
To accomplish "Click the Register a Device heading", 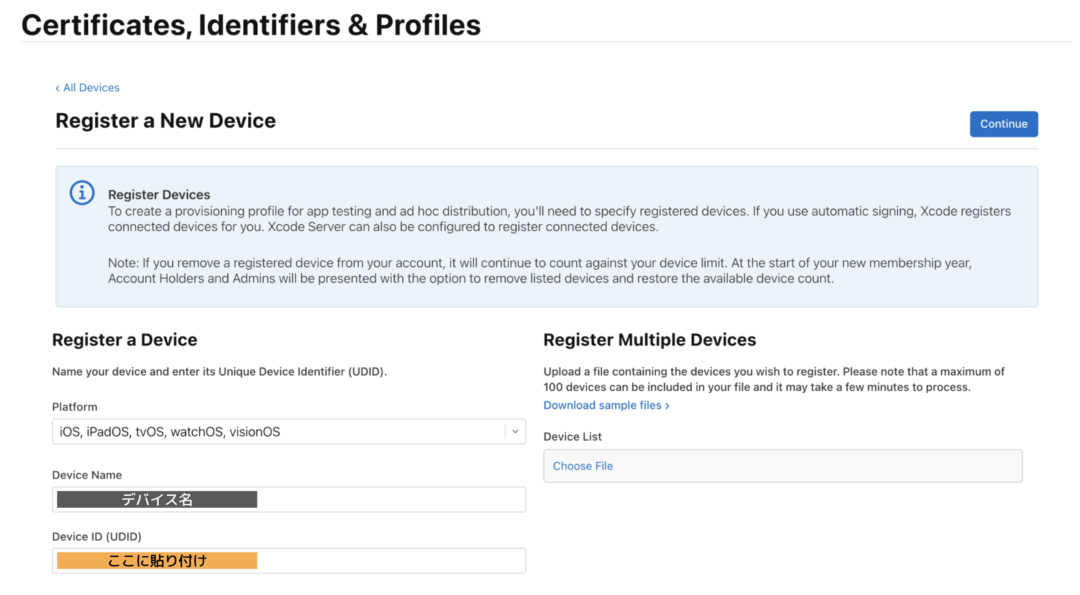I will pos(125,340).
